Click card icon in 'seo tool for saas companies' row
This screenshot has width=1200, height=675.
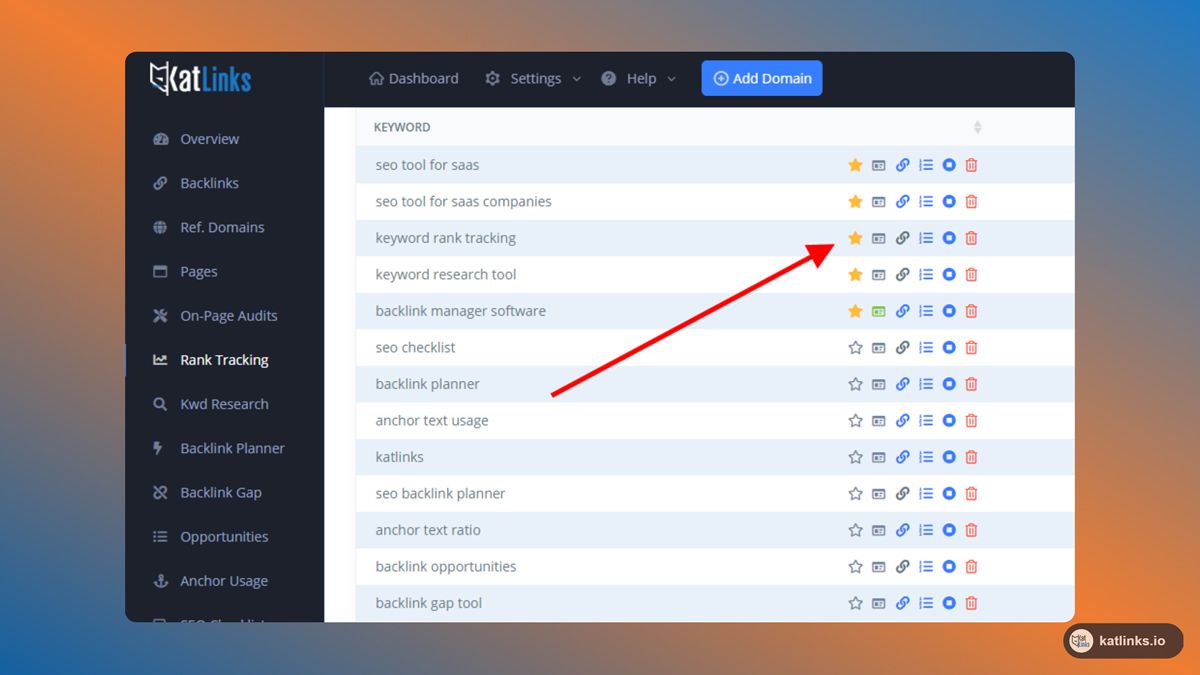tap(878, 201)
